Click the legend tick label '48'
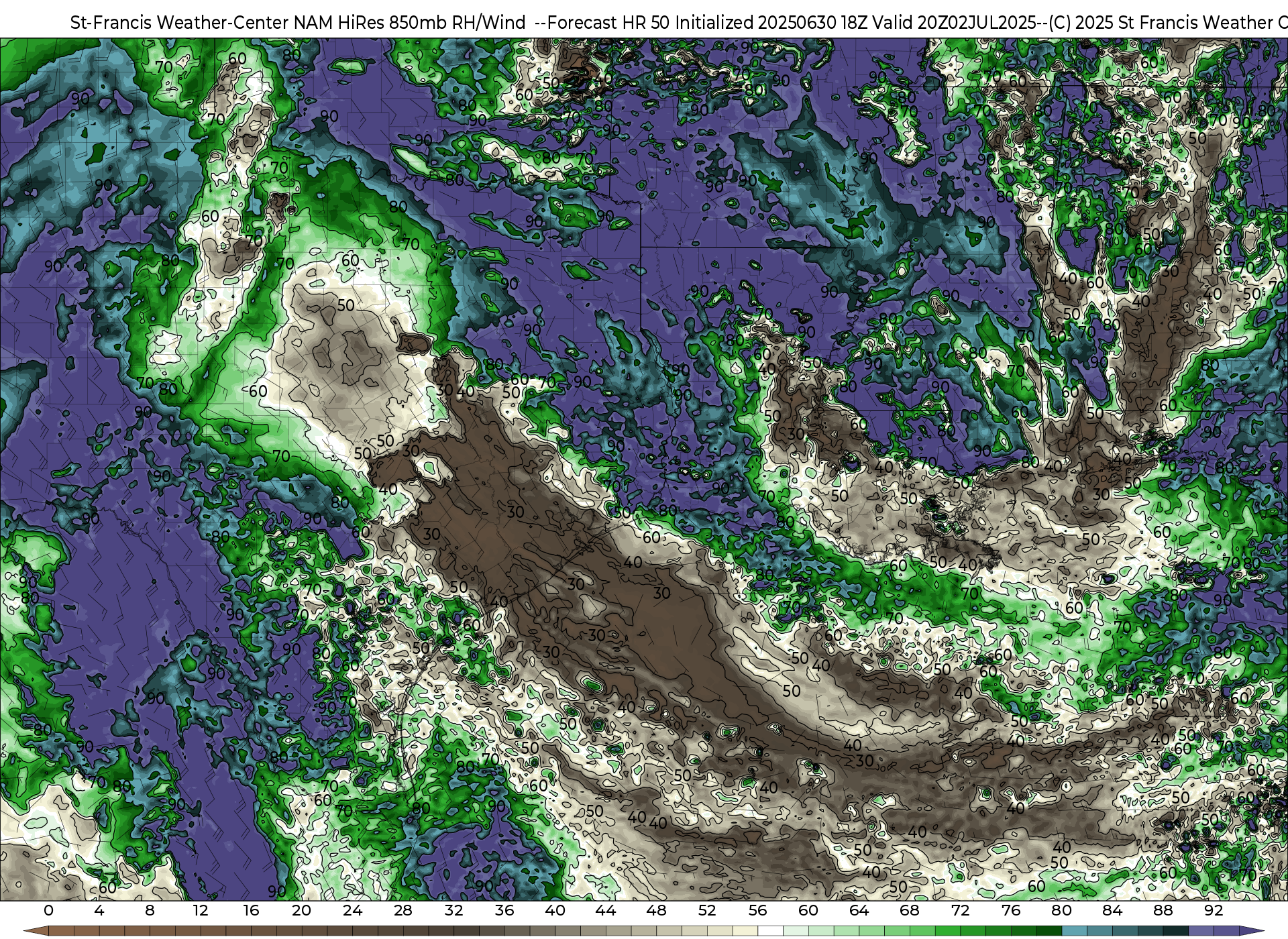The image size is (1288, 939). 656,910
